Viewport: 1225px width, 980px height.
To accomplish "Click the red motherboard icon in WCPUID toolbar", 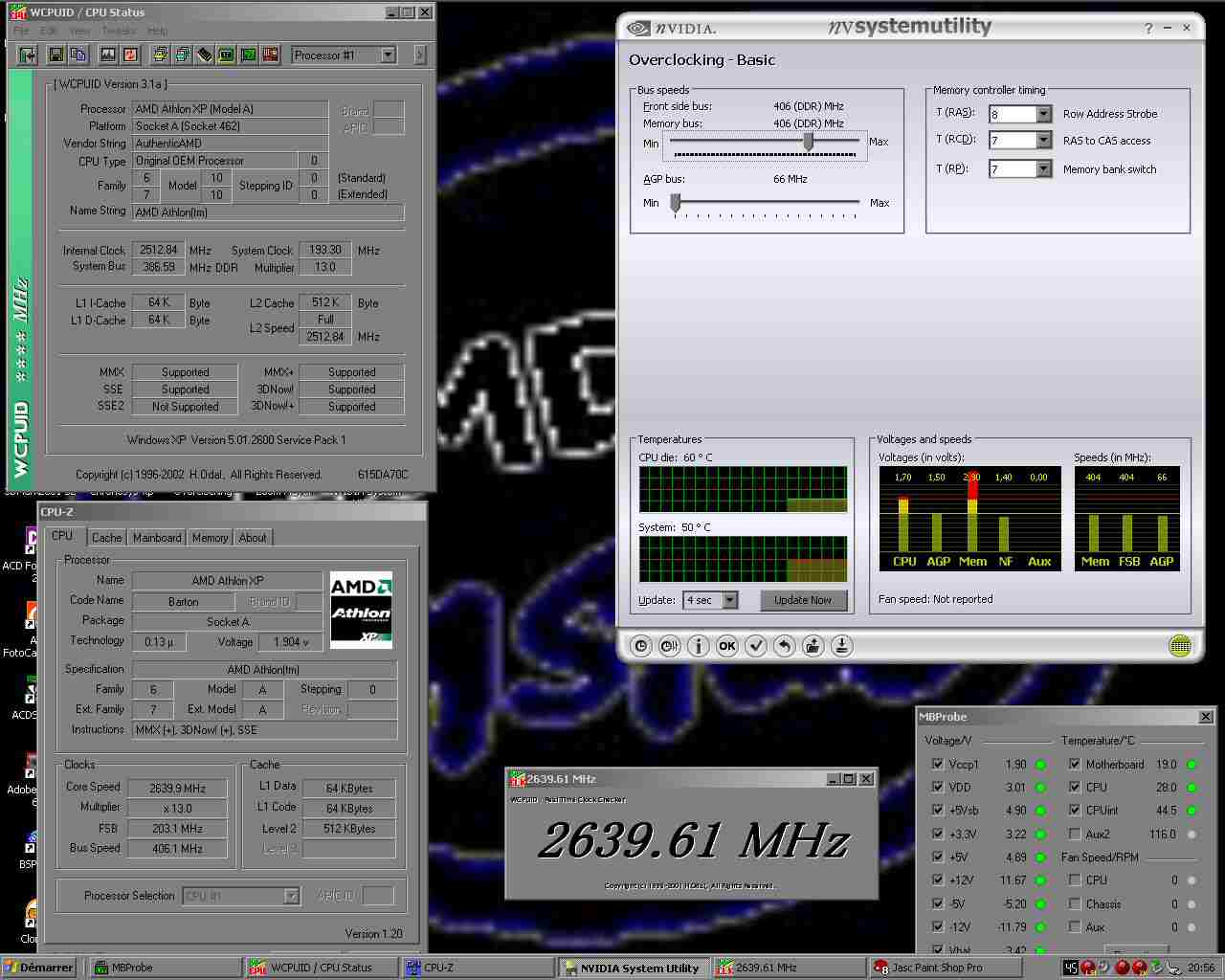I will [271, 55].
